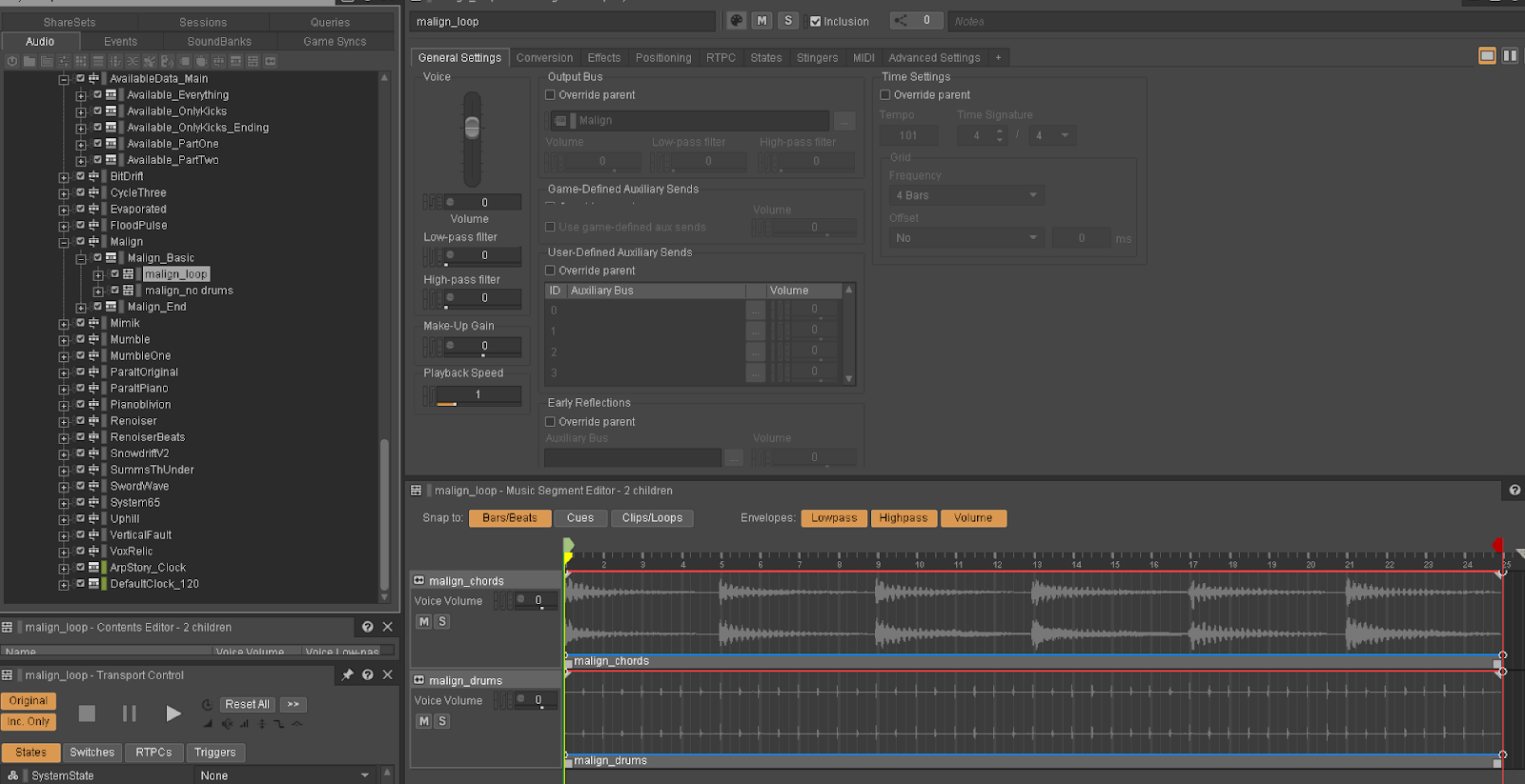This screenshot has width=1525, height=784.
Task: Enable Time Settings Override parent
Action: click(x=884, y=95)
